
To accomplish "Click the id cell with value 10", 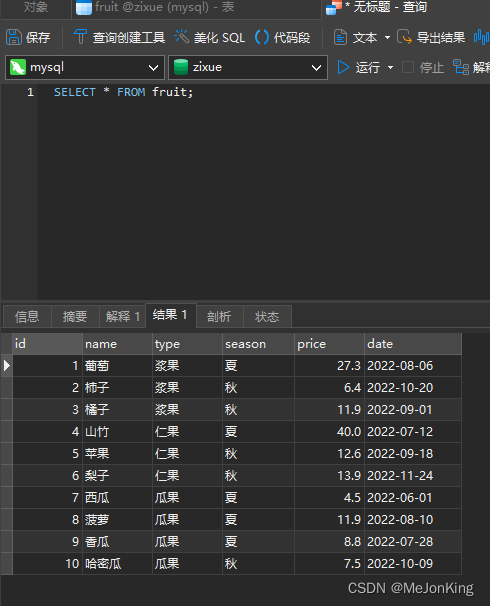I will point(48,564).
